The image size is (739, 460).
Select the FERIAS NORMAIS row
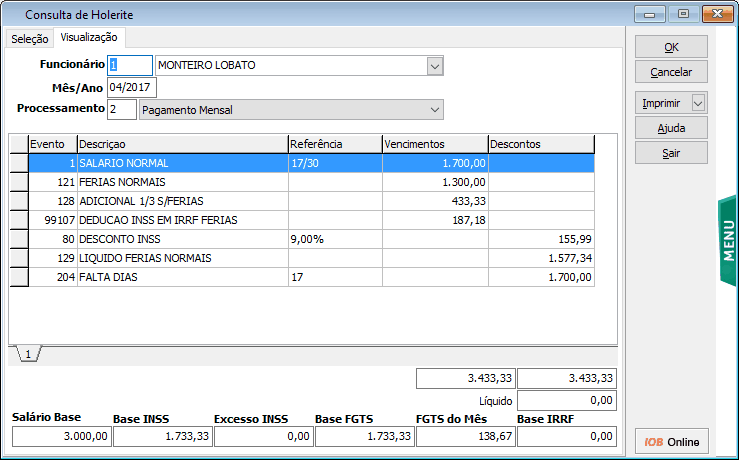click(x=182, y=182)
